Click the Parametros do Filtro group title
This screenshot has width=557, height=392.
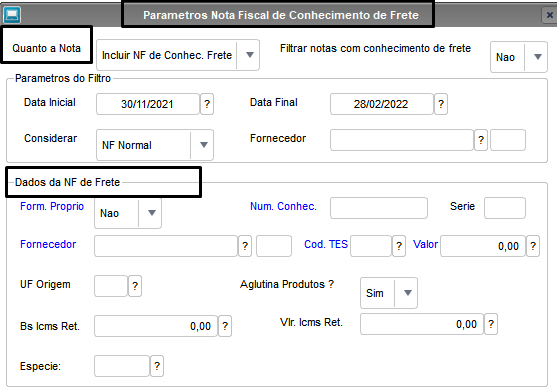click(x=63, y=78)
